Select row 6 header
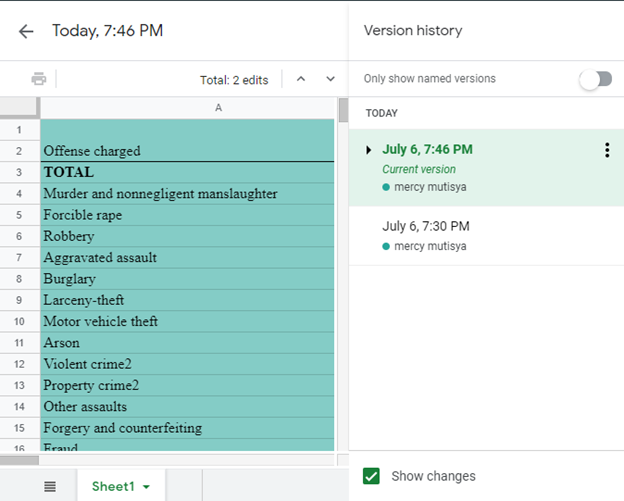Image resolution: width=624 pixels, height=501 pixels. point(19,236)
